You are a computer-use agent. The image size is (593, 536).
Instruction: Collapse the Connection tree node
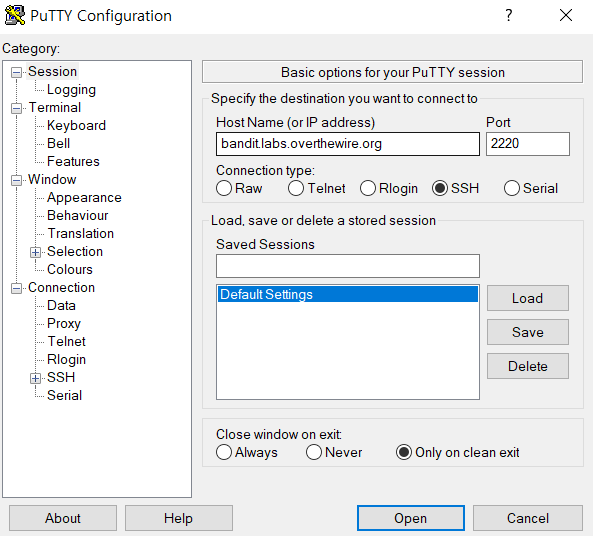click(16, 288)
